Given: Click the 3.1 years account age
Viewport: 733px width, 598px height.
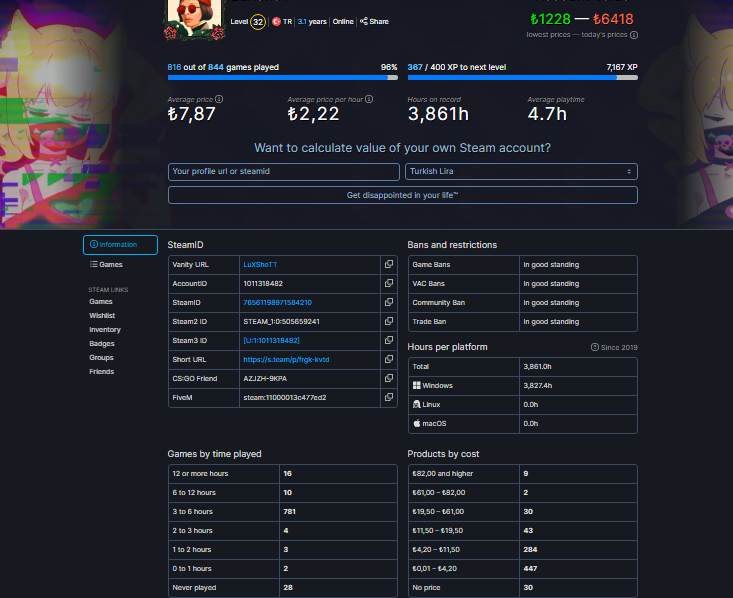Looking at the screenshot, I should tap(312, 22).
